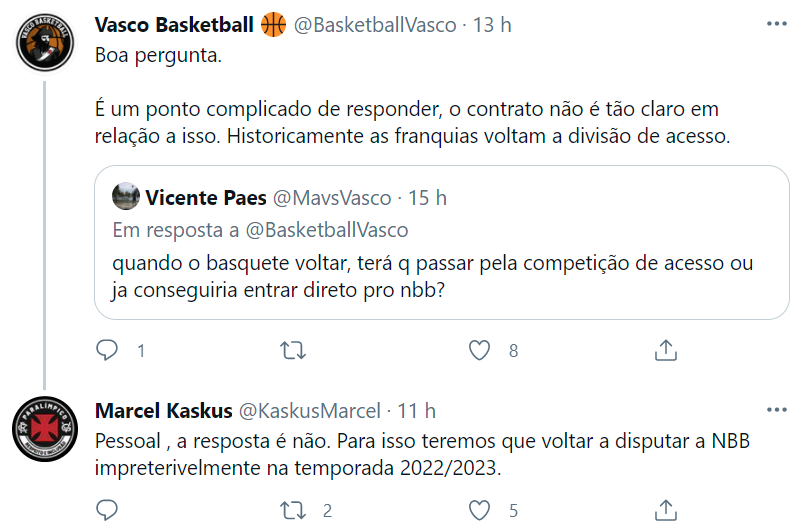Open more options for Vasco Basketball tweet

[x=775, y=23]
